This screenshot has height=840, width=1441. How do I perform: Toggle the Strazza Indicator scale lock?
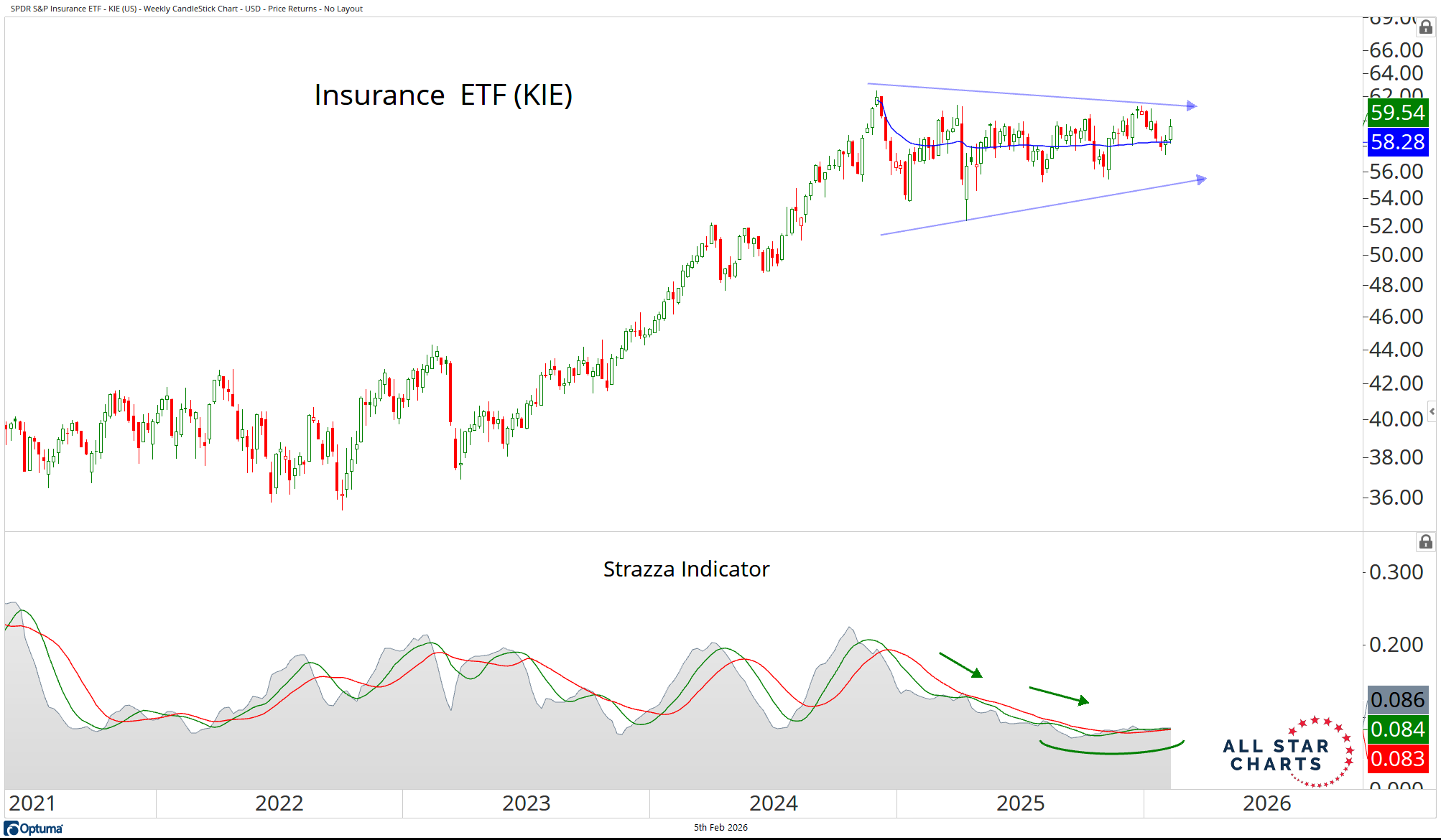click(x=1426, y=542)
